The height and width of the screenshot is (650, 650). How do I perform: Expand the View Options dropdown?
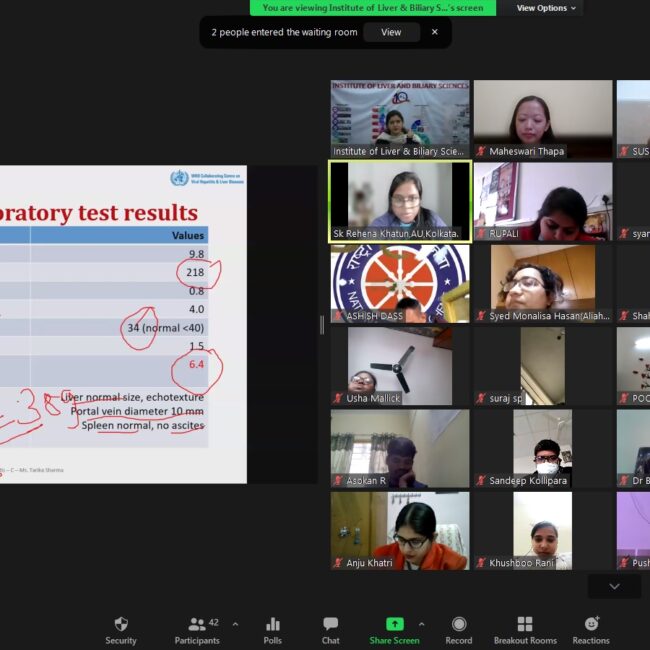click(546, 8)
